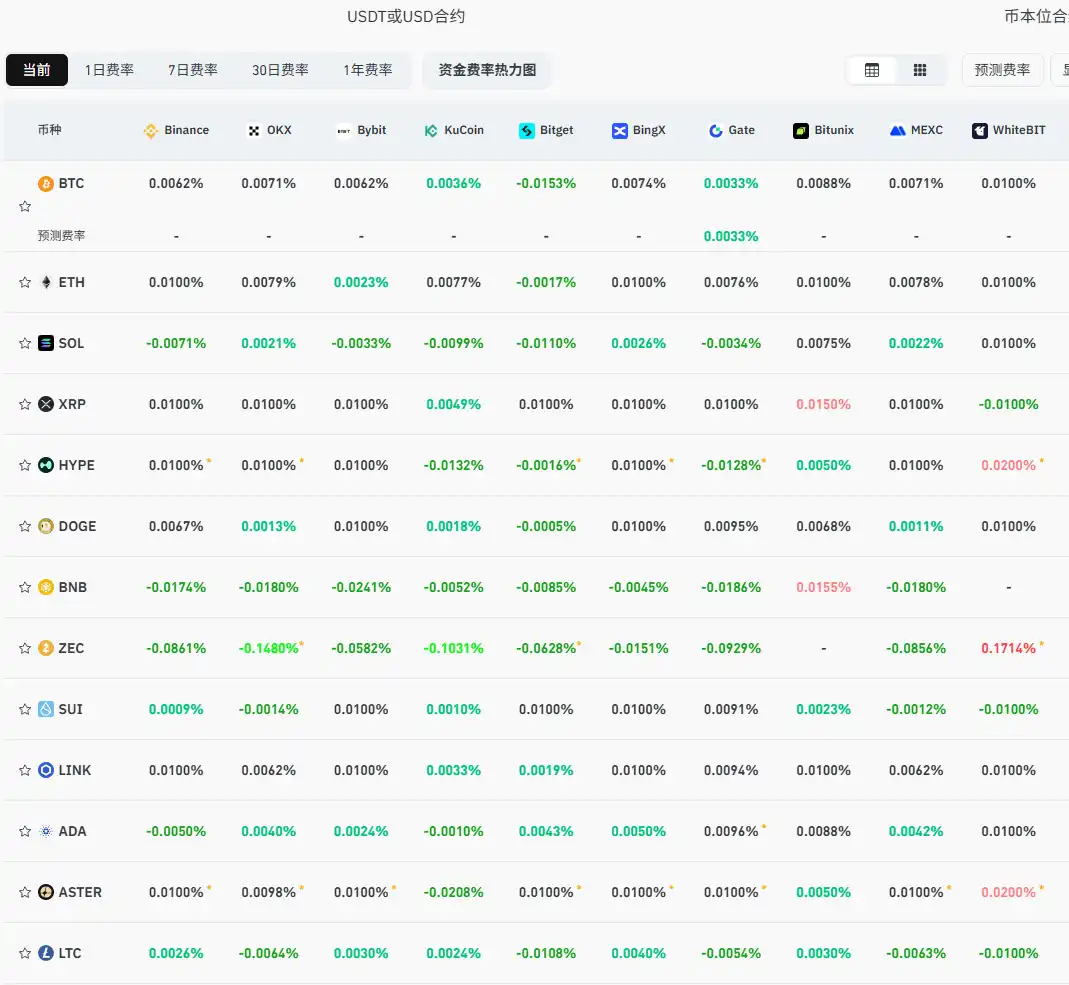
Task: Click the 预测费率 button
Action: 1002,70
